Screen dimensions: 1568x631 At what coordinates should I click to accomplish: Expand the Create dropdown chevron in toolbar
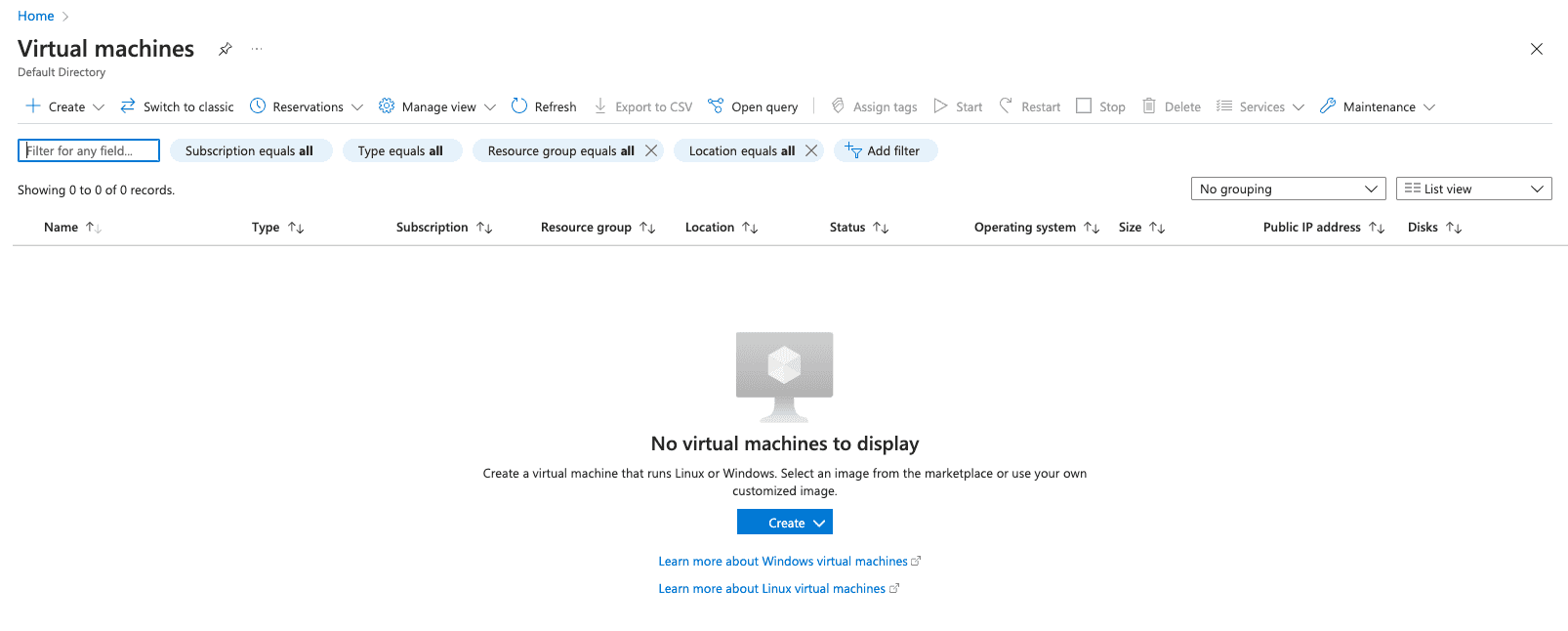[x=99, y=107]
